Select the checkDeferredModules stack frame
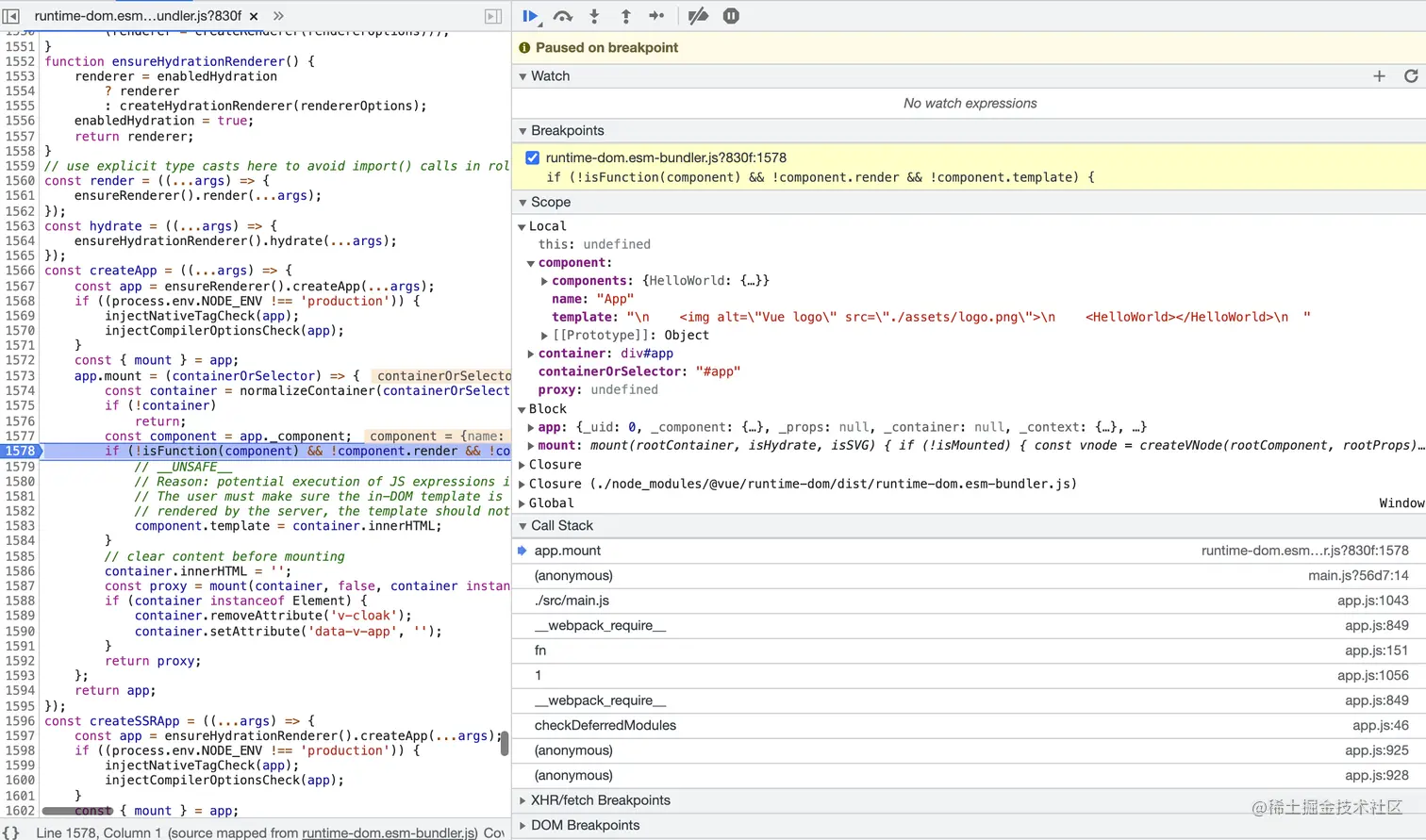Image resolution: width=1426 pixels, height=840 pixels. point(969,726)
